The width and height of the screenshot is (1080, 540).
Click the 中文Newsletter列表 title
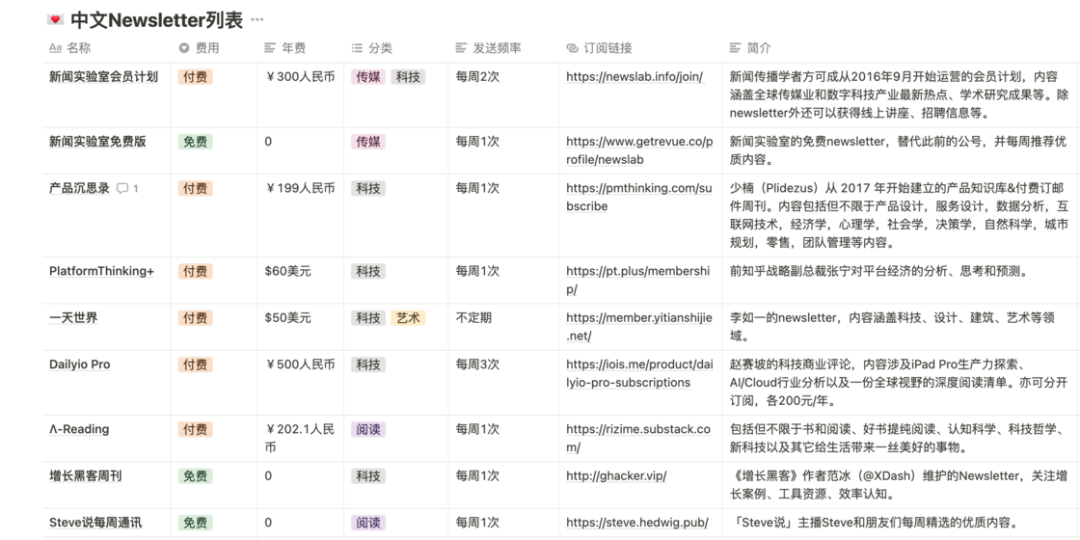click(x=157, y=20)
